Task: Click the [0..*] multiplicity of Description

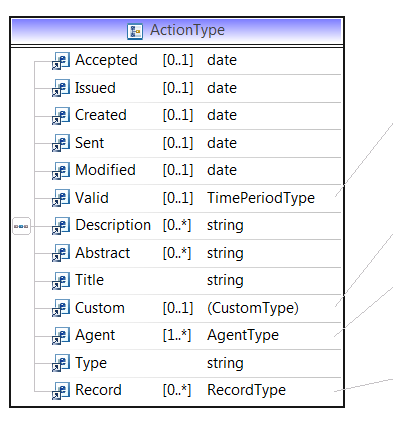Action: [x=177, y=225]
